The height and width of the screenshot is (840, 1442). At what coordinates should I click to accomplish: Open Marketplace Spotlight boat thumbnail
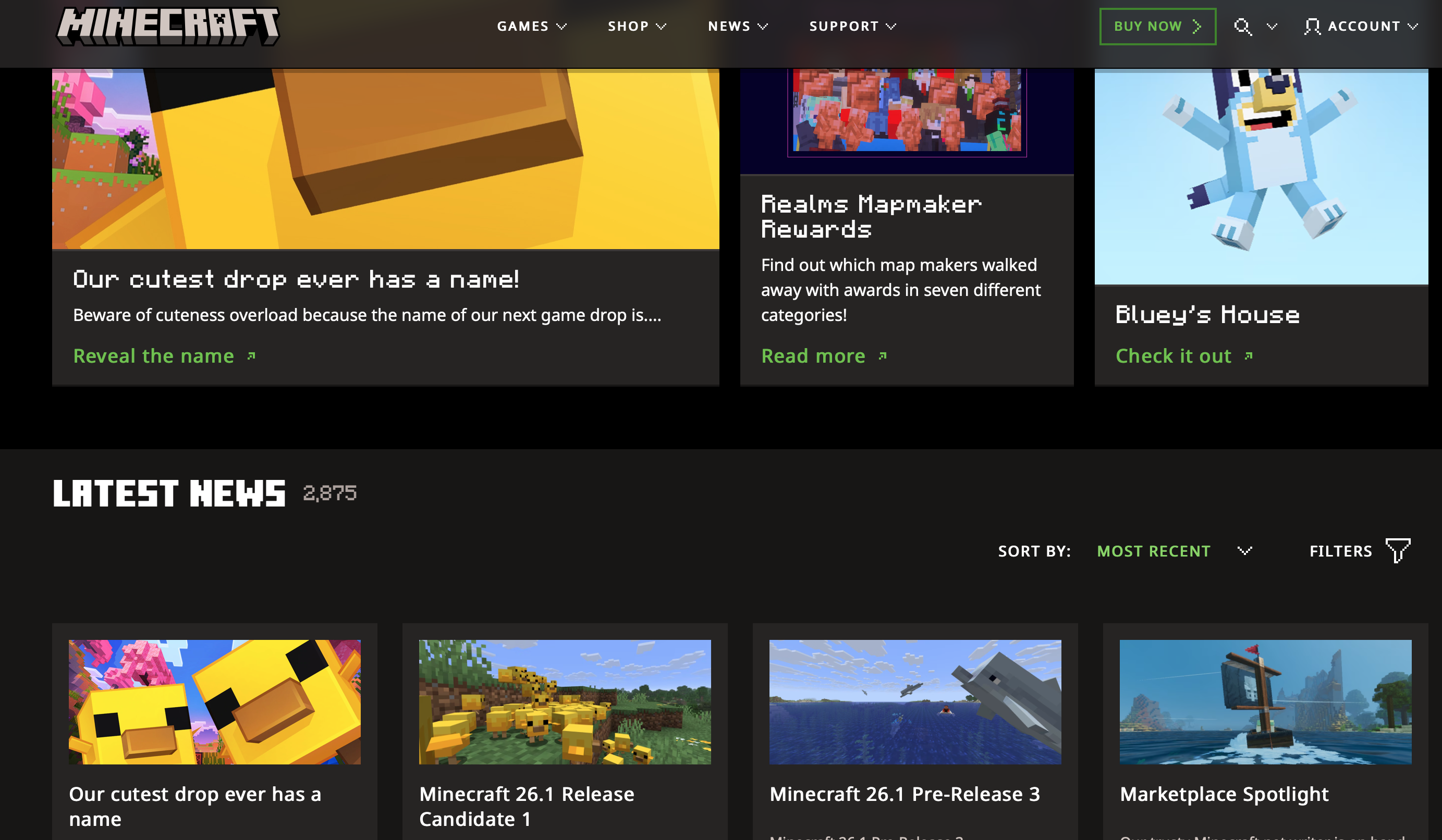pos(1265,701)
